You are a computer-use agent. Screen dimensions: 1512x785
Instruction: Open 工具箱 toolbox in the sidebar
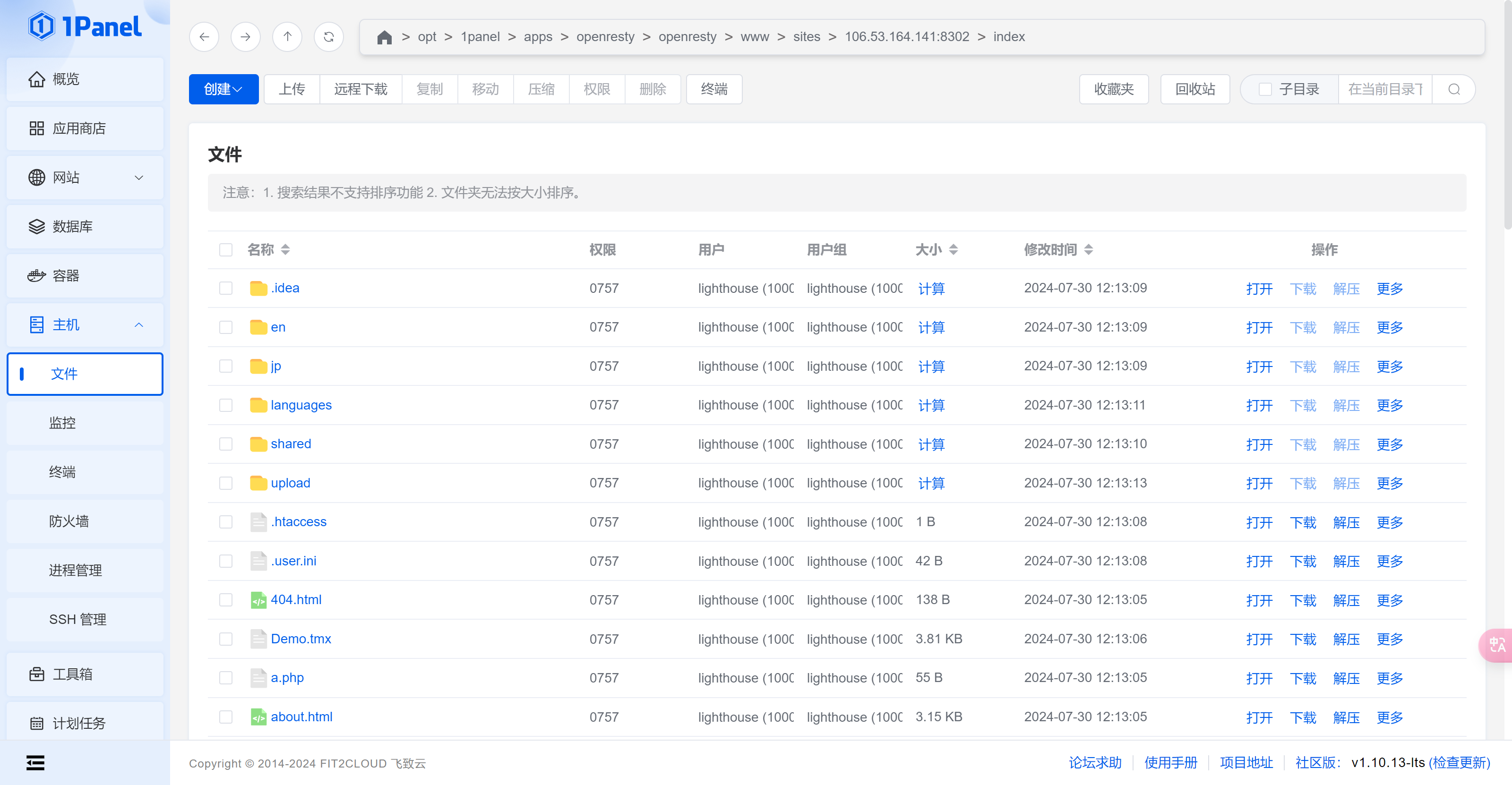85,674
